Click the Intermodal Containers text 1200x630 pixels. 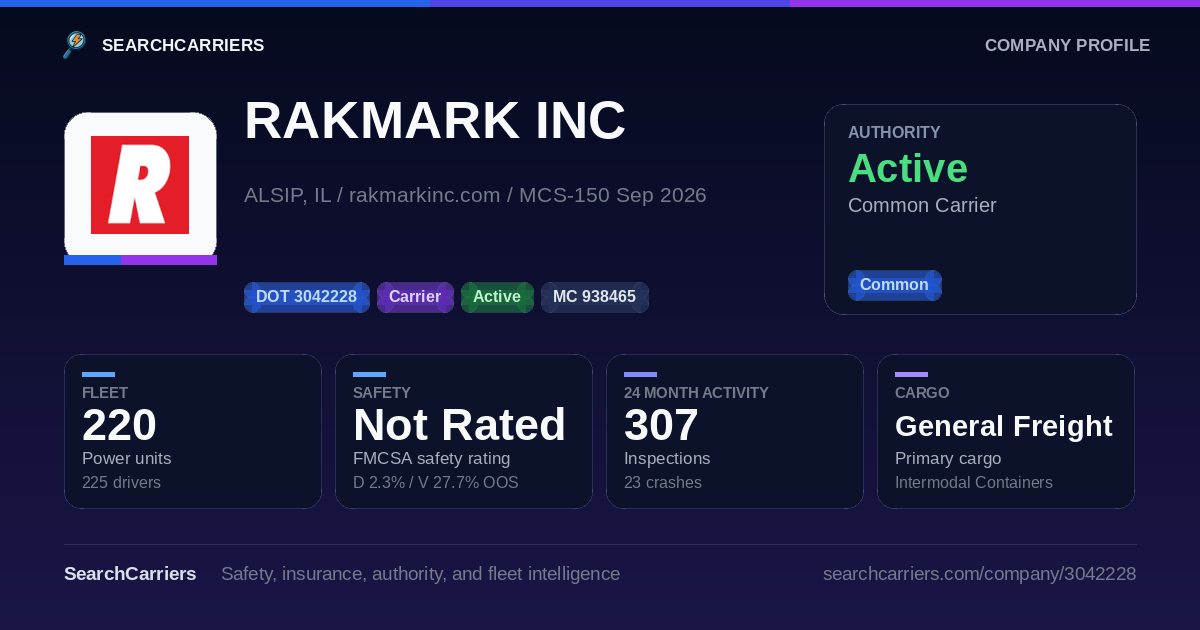(x=974, y=483)
